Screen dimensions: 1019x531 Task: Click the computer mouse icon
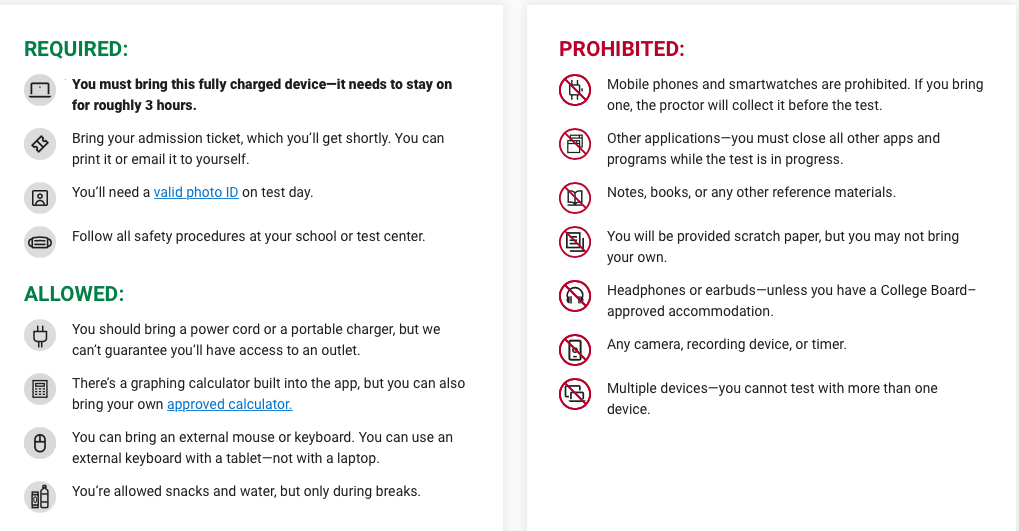coord(40,443)
